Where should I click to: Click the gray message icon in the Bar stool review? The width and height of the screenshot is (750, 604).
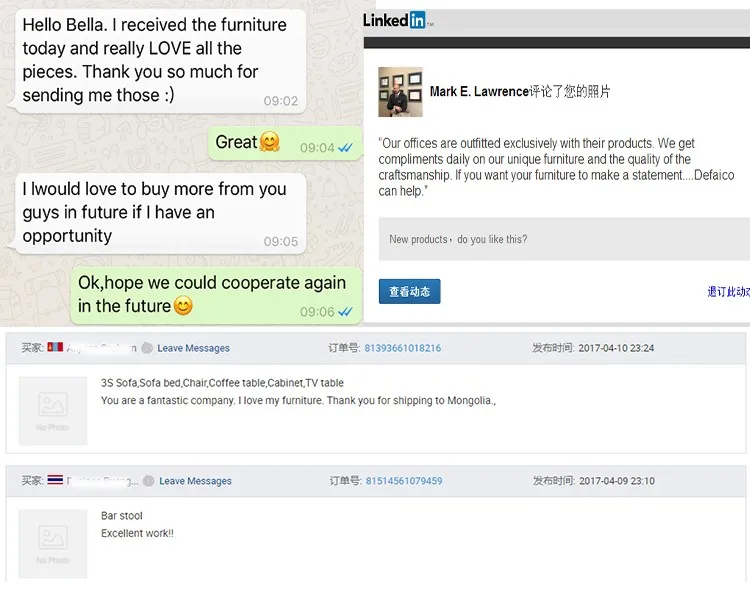tap(148, 481)
